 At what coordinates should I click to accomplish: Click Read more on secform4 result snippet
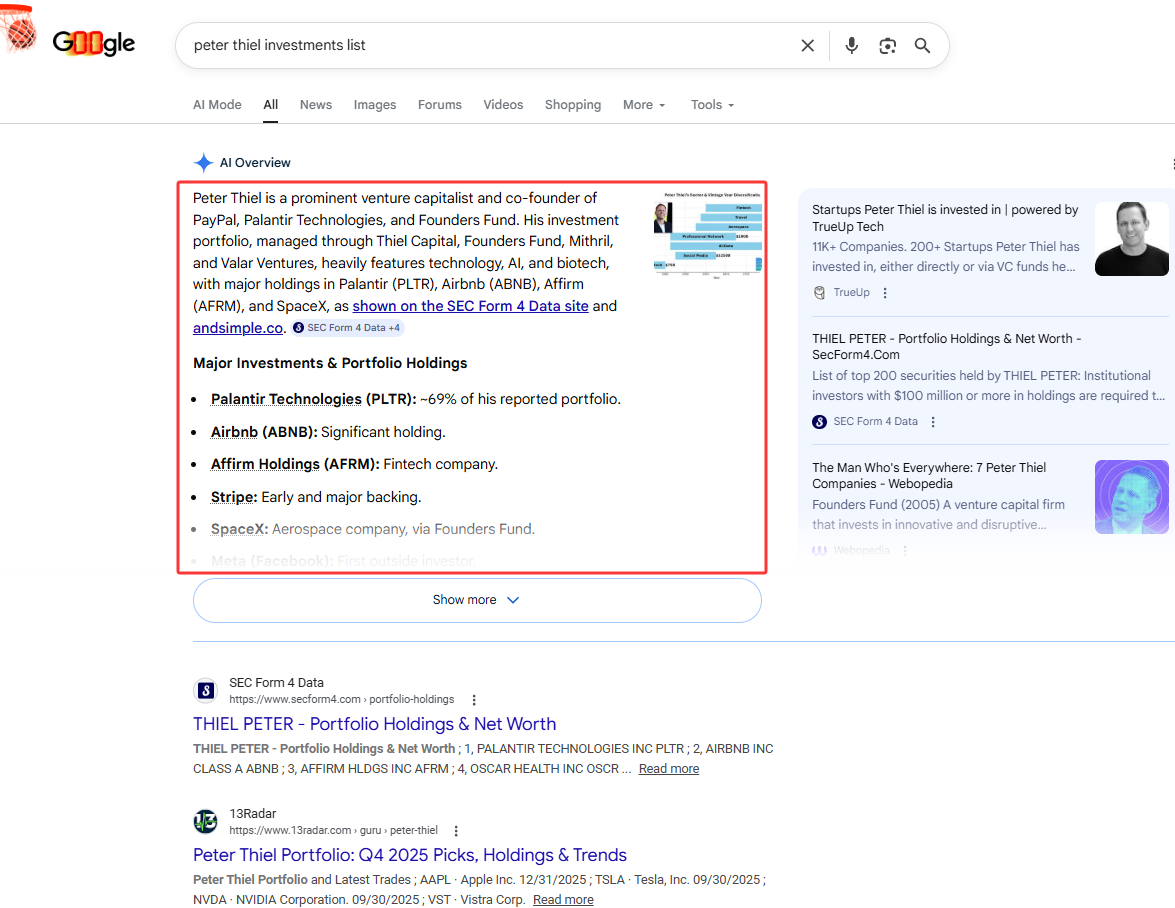point(668,769)
